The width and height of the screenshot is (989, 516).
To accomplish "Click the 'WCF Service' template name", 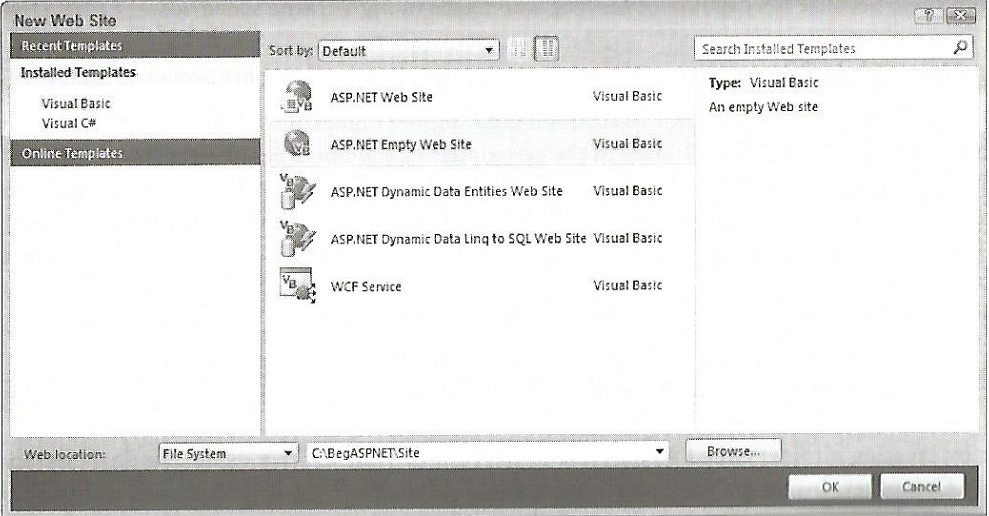I will pyautogui.click(x=366, y=286).
